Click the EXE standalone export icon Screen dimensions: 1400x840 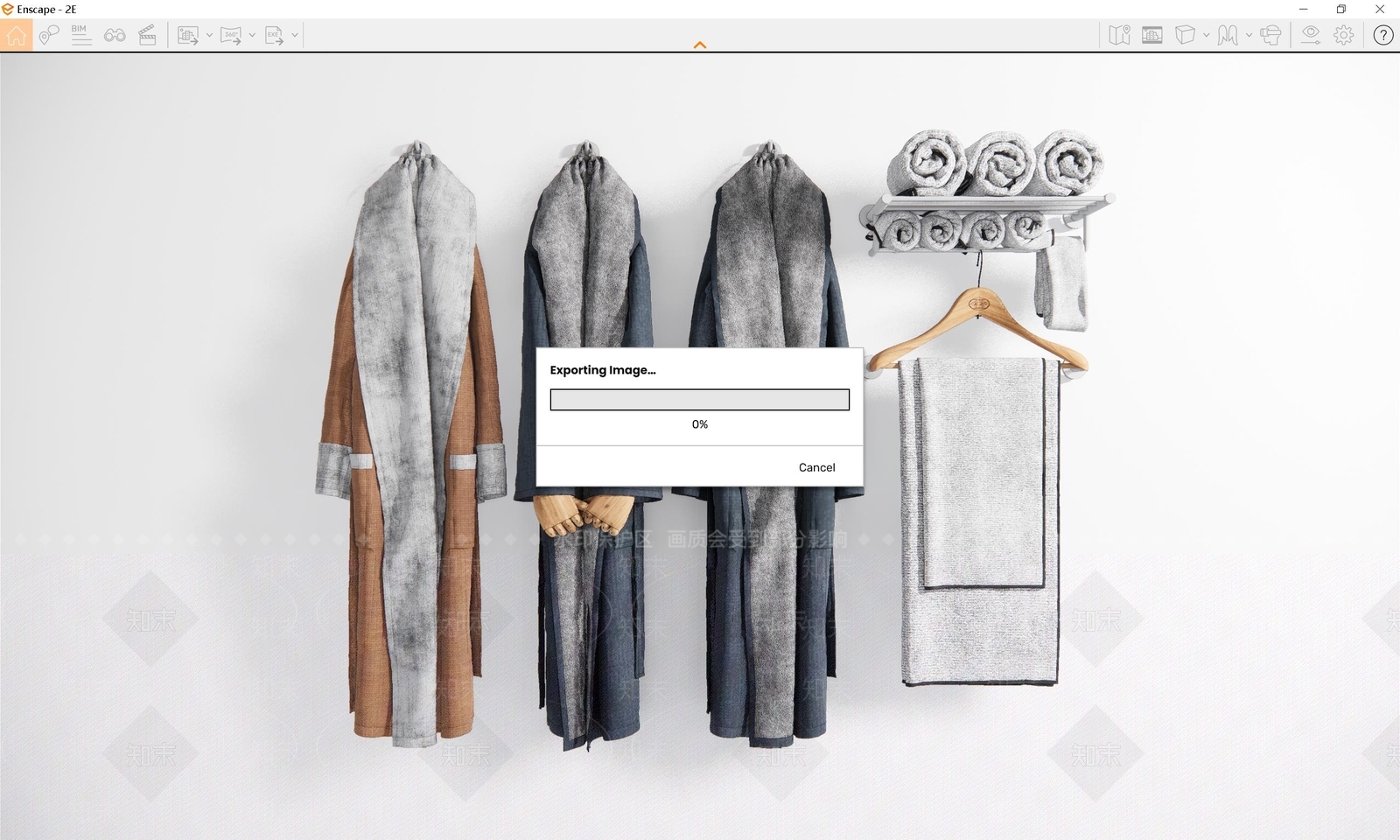point(274,35)
